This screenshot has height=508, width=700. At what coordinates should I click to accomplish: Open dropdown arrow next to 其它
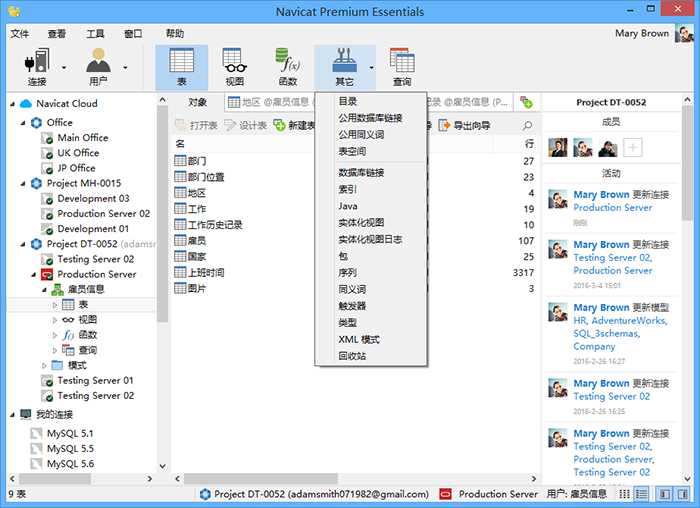[371, 68]
